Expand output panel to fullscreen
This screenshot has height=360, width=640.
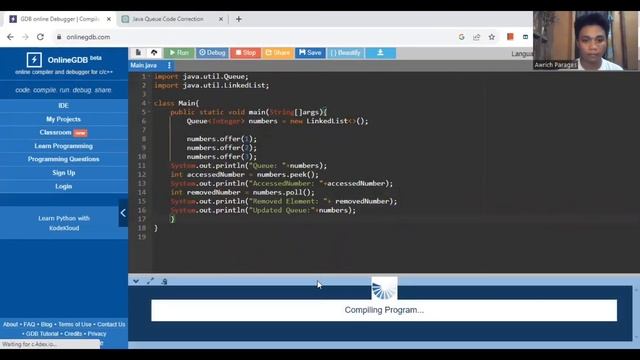click(x=150, y=281)
